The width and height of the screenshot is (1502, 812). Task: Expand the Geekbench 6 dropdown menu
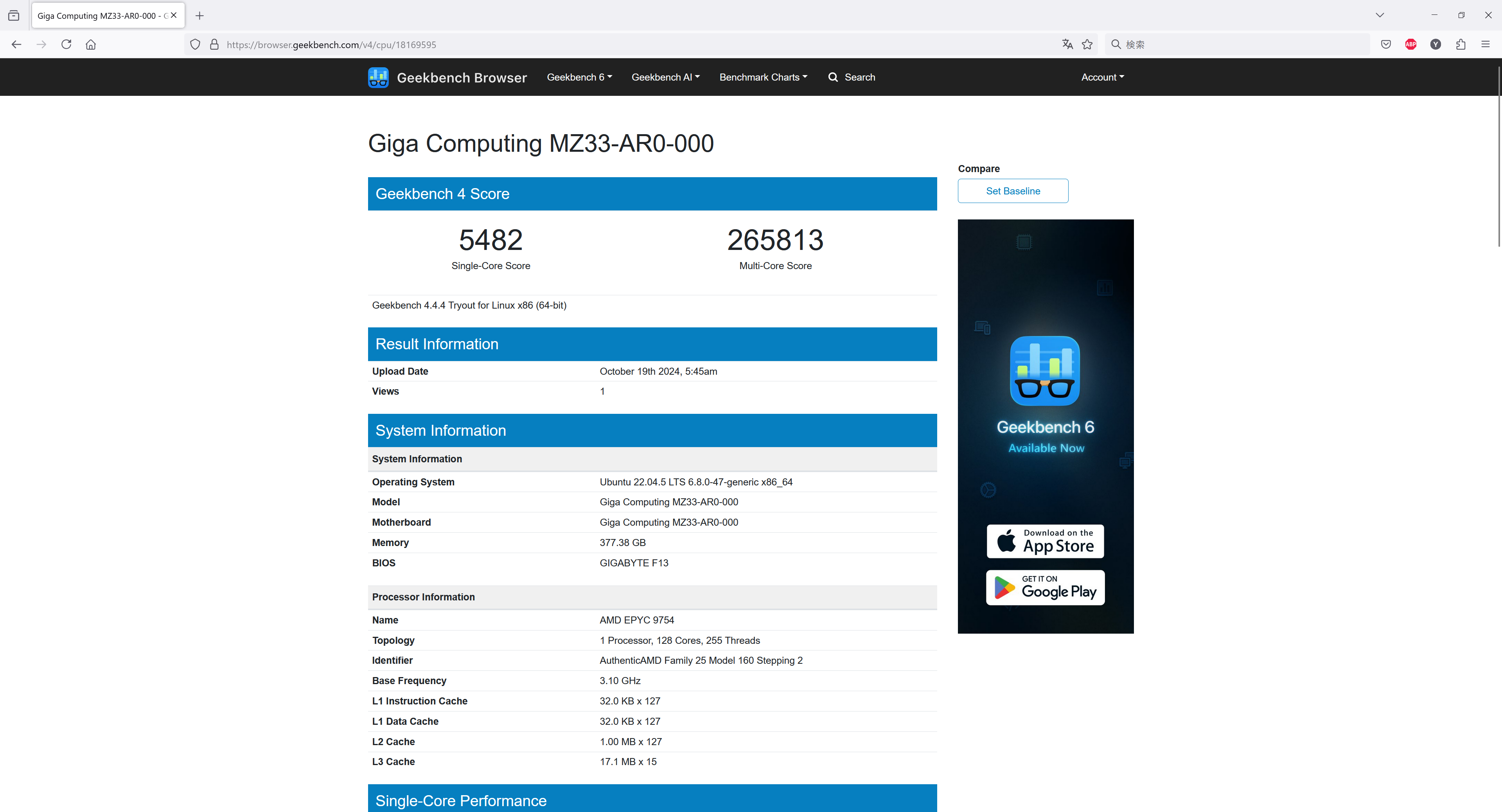579,77
